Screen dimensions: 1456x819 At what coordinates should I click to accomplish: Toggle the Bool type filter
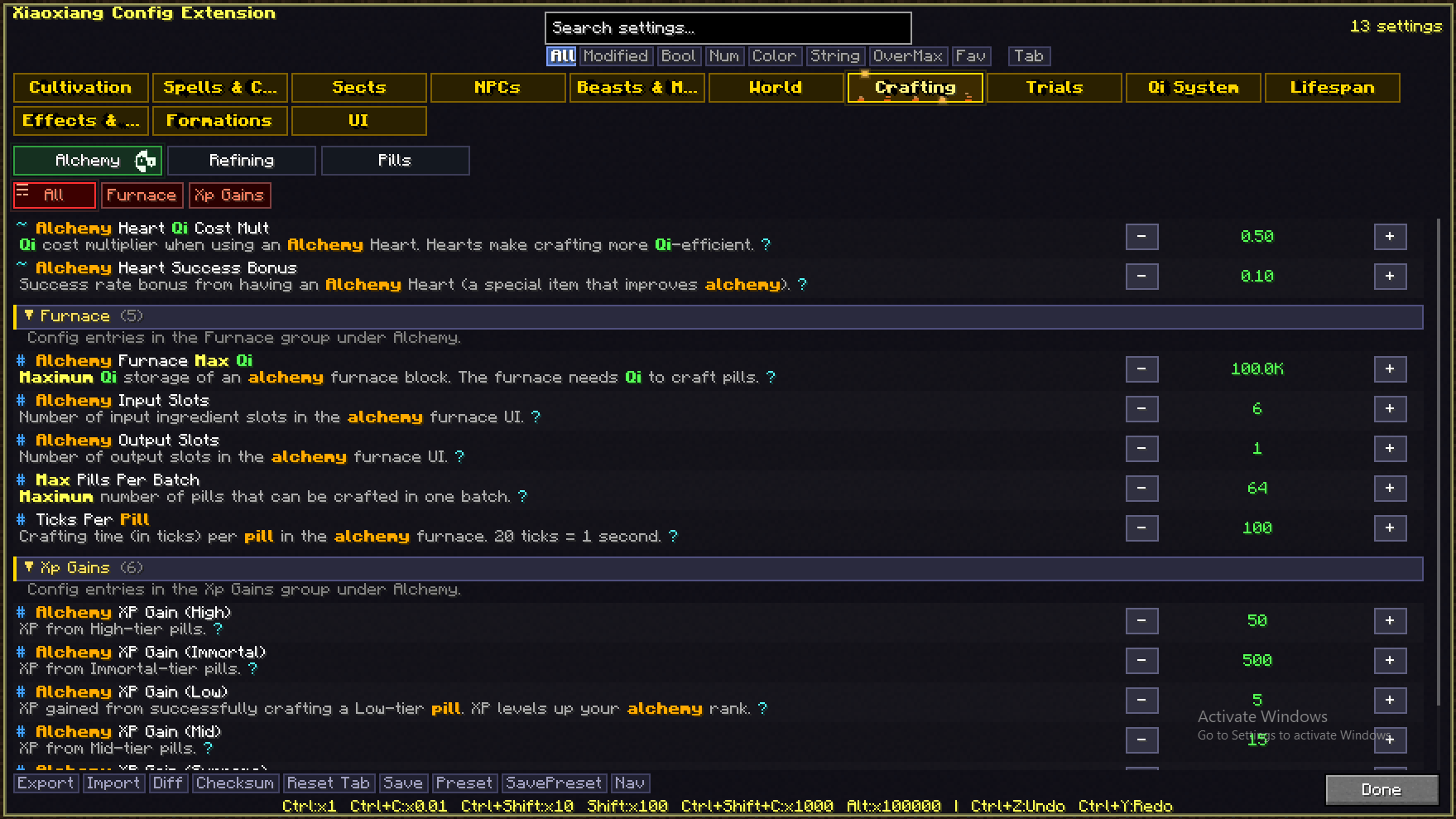coord(678,56)
